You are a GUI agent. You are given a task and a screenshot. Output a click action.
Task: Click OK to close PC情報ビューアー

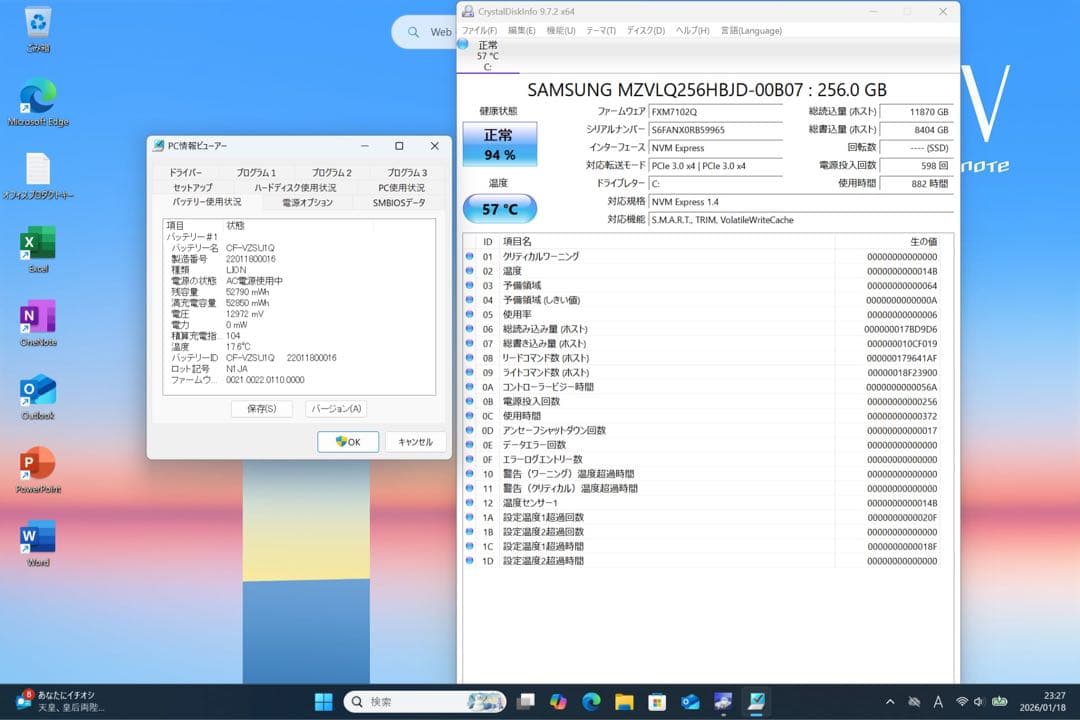click(x=348, y=441)
